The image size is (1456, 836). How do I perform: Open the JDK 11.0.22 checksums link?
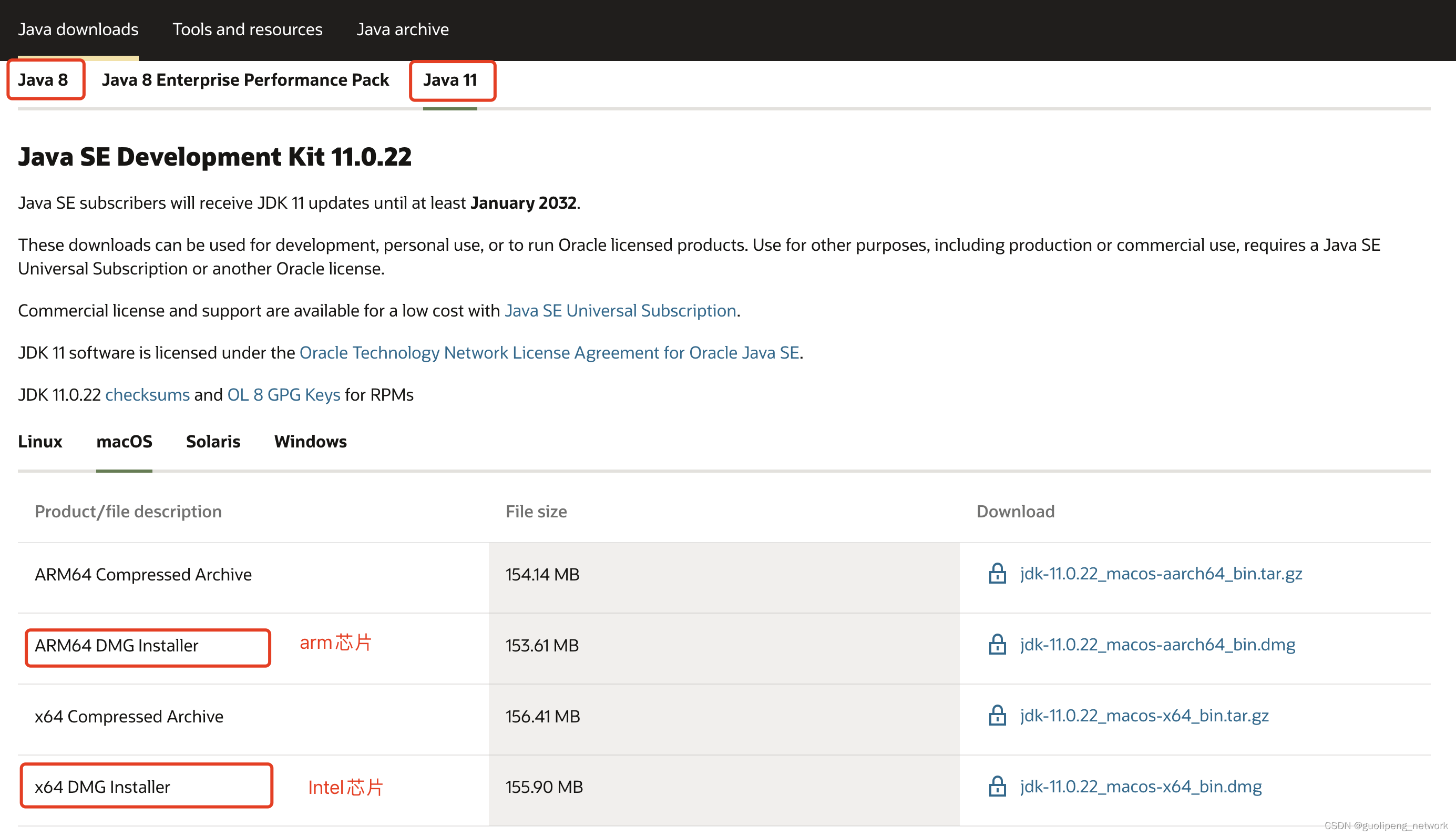[148, 394]
